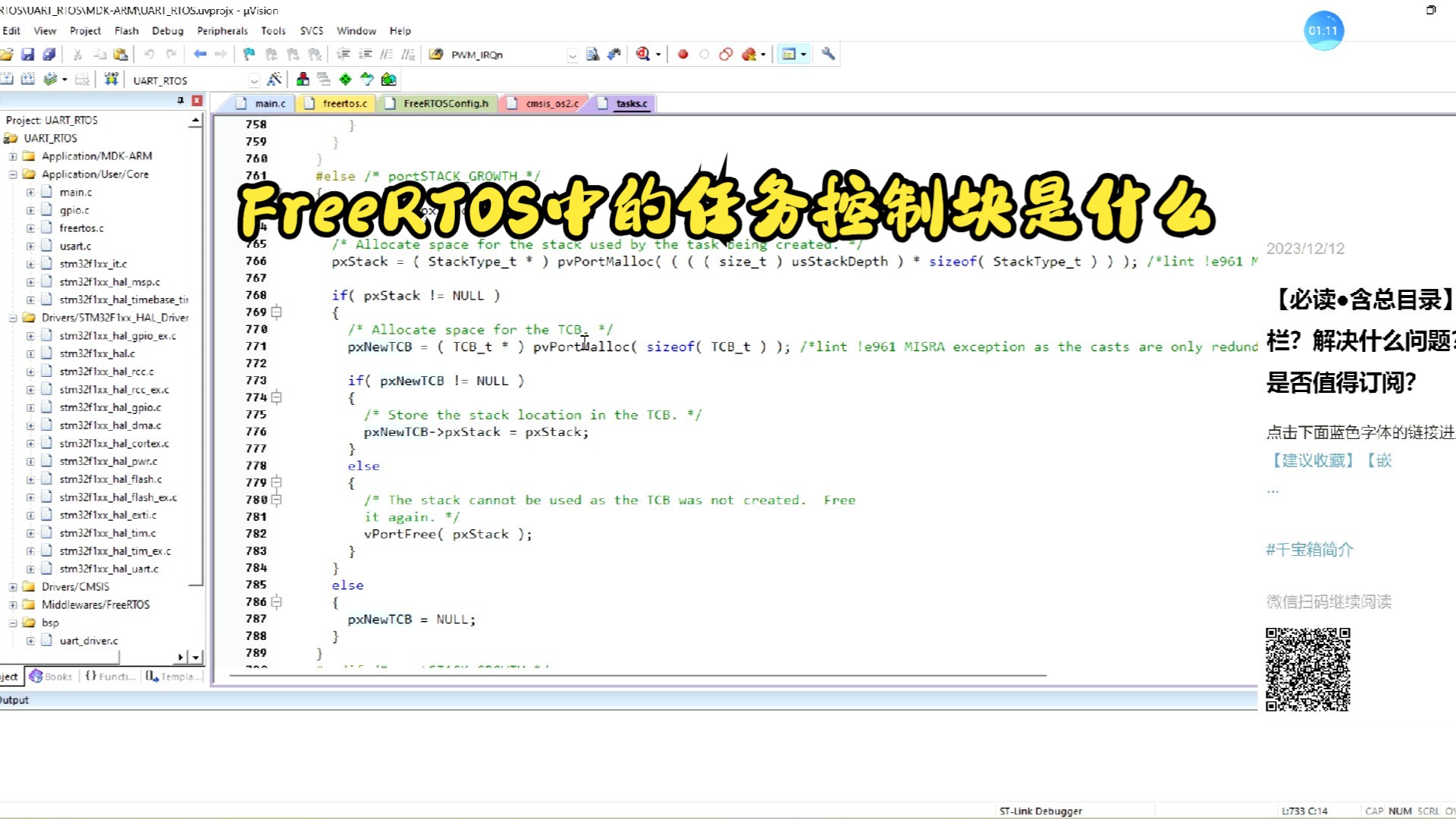Click the Download LOAD icon
The image size is (1456, 819).
coord(111,79)
